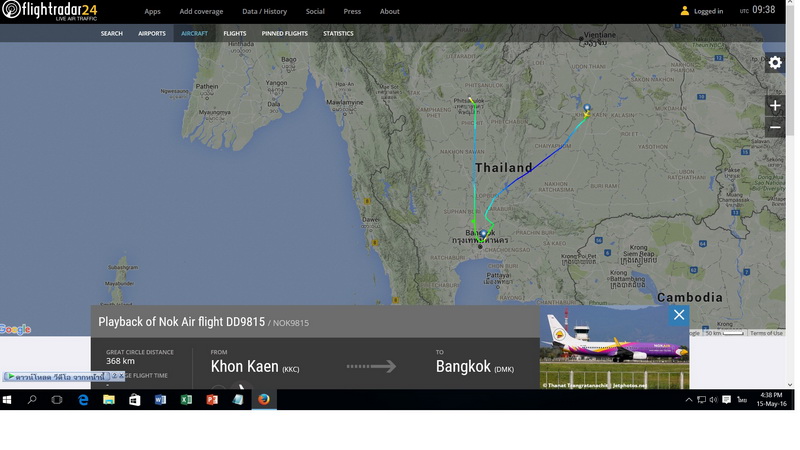Screen dimensions: 800x450
Task: Open Windows Store from taskbar
Action: tap(134, 399)
